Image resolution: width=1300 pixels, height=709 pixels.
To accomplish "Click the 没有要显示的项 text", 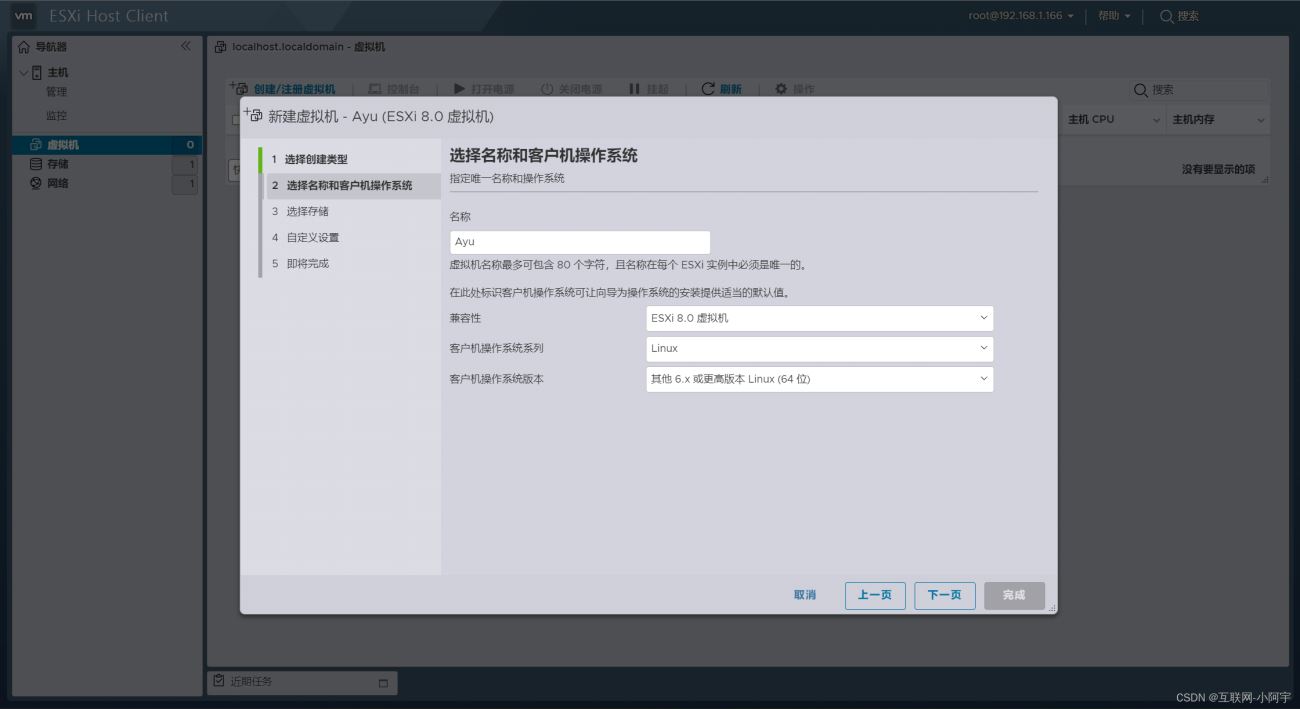I will pyautogui.click(x=1218, y=170).
